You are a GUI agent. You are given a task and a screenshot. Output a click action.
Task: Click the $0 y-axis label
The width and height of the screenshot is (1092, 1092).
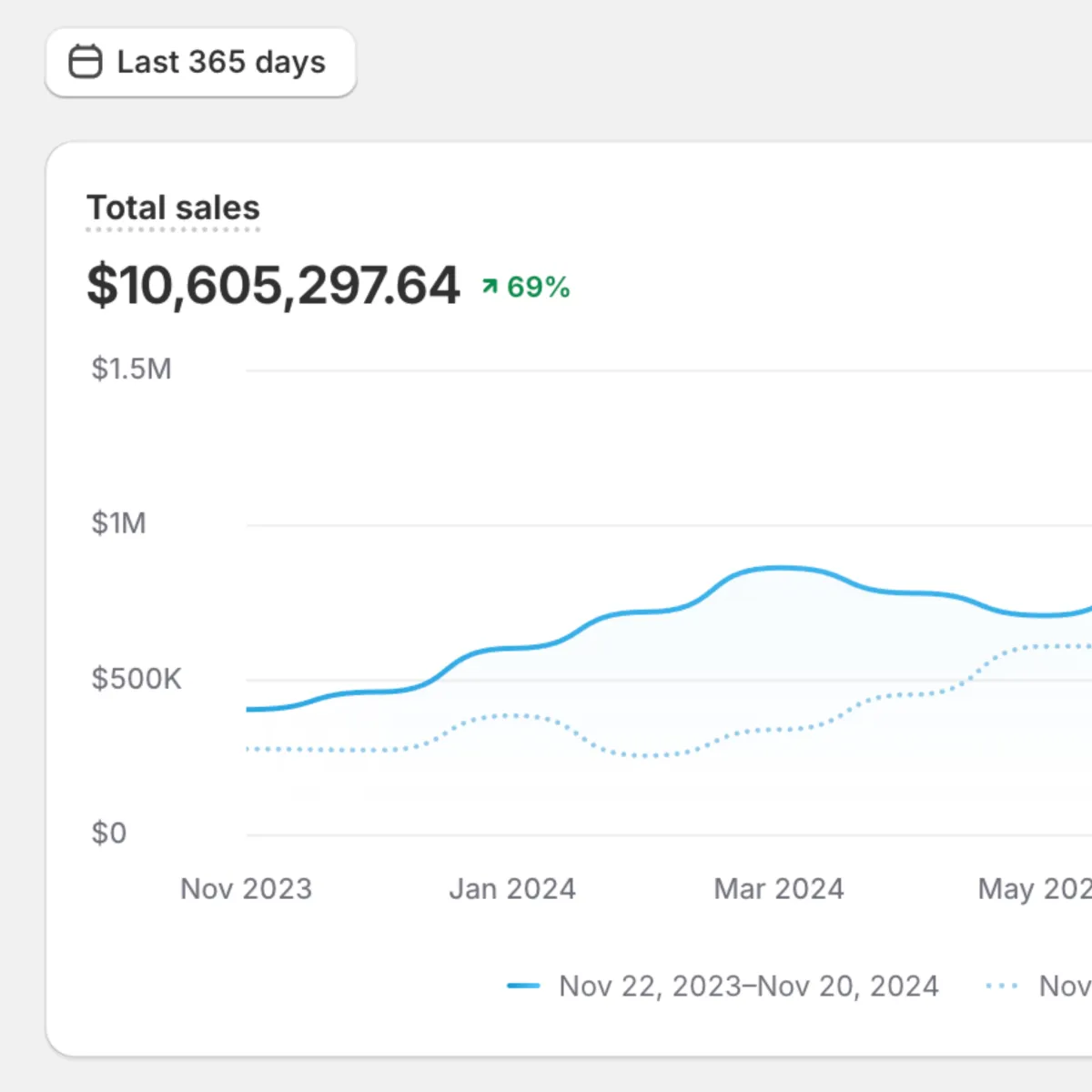point(109,833)
